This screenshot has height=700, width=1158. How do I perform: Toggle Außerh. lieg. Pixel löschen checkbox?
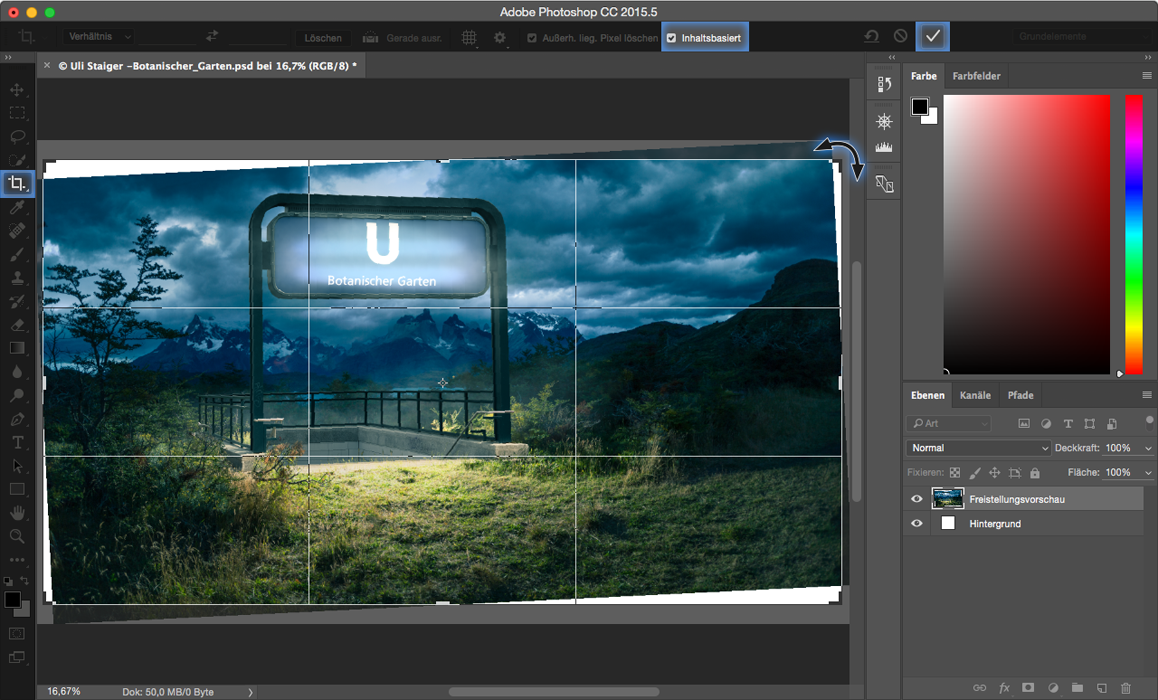point(532,38)
